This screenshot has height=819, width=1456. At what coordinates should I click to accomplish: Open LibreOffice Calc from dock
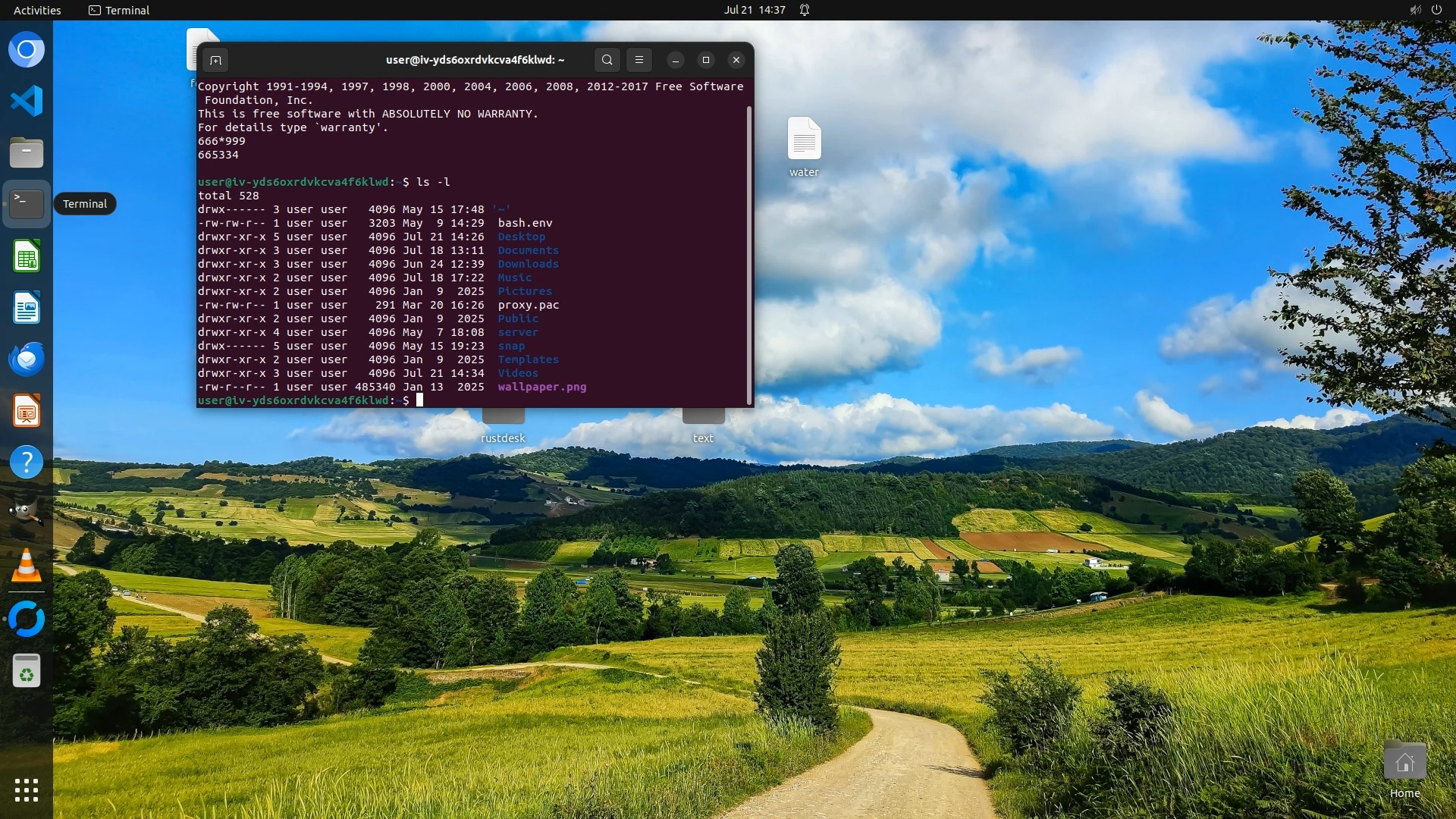(27, 256)
